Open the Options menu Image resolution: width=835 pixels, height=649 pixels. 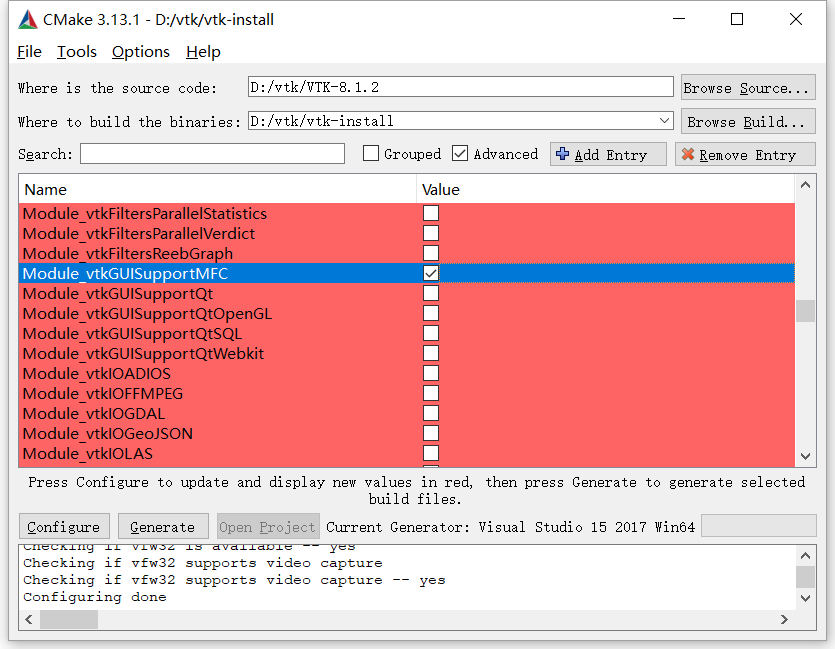coord(140,51)
